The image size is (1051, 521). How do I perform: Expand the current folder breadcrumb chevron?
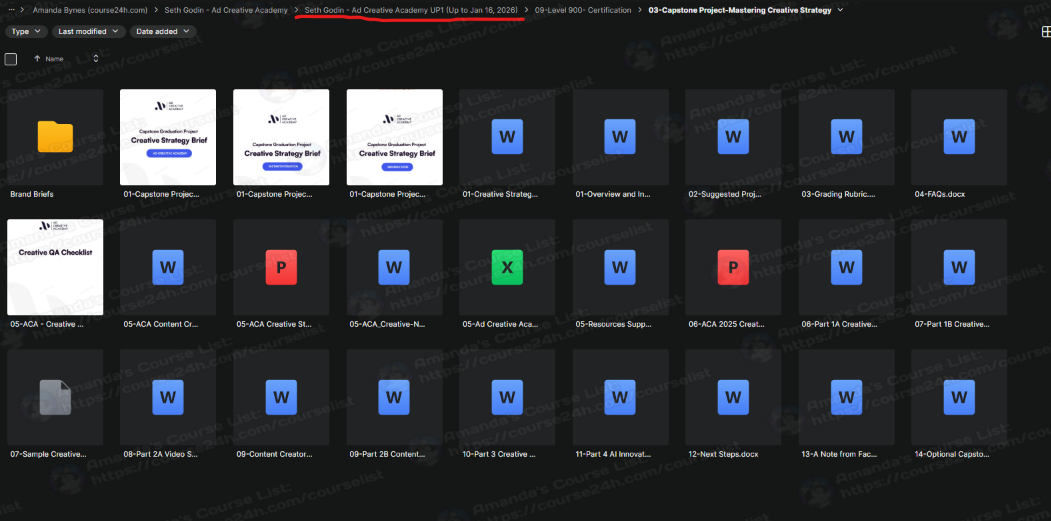pos(840,10)
